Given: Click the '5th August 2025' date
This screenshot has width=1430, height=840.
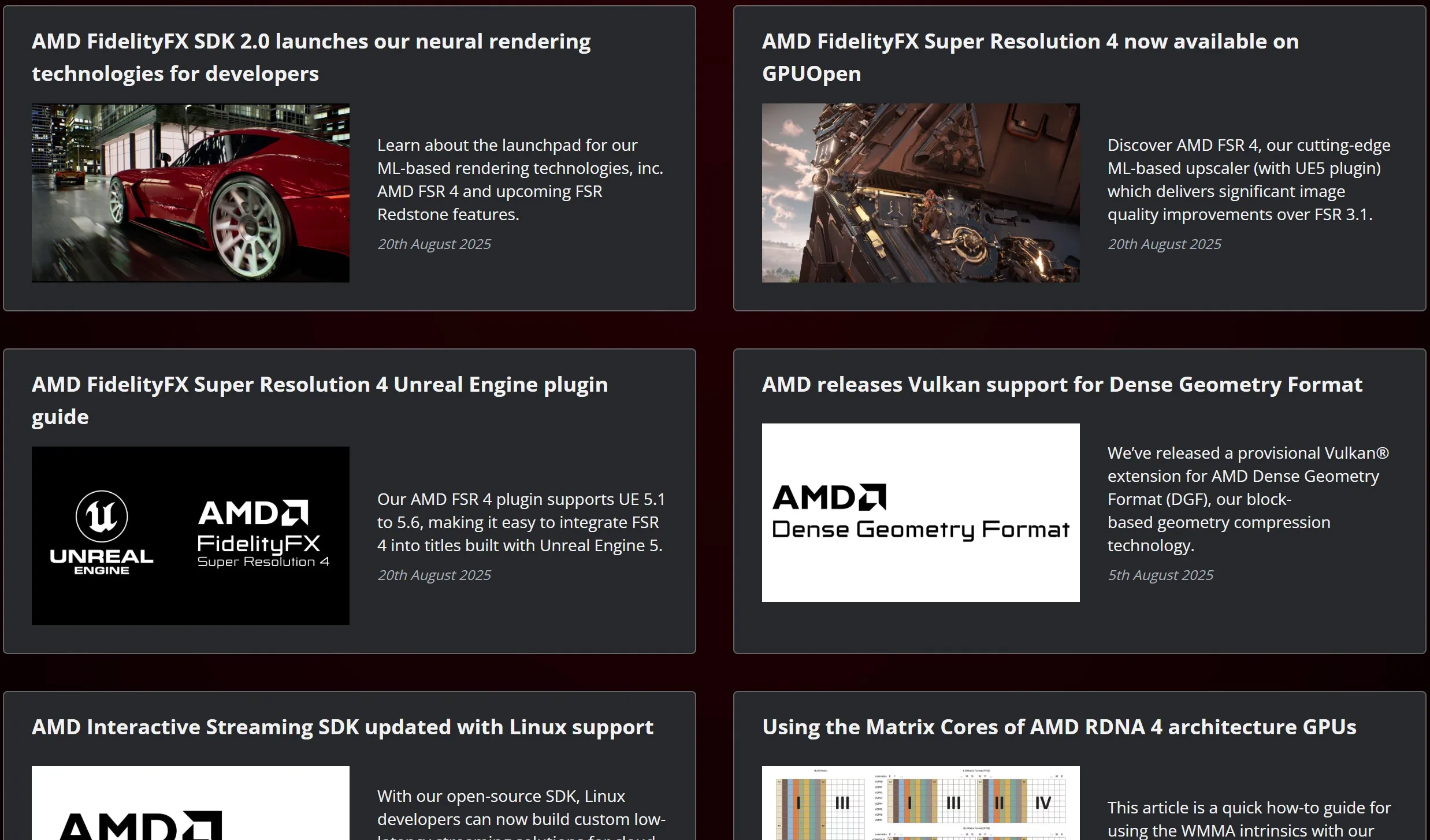Looking at the screenshot, I should pos(1160,575).
